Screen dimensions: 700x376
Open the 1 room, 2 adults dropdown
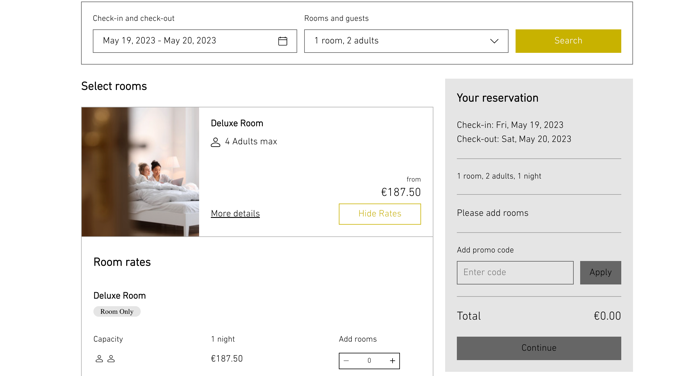coord(406,41)
